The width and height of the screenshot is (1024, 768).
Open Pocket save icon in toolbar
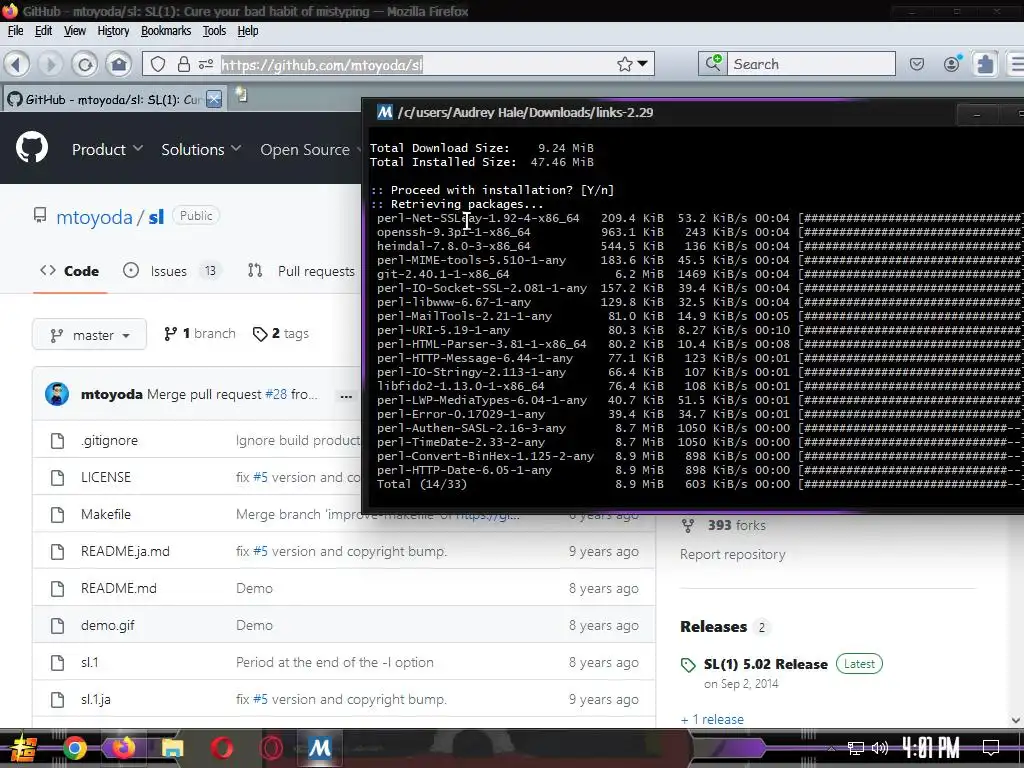(917, 64)
